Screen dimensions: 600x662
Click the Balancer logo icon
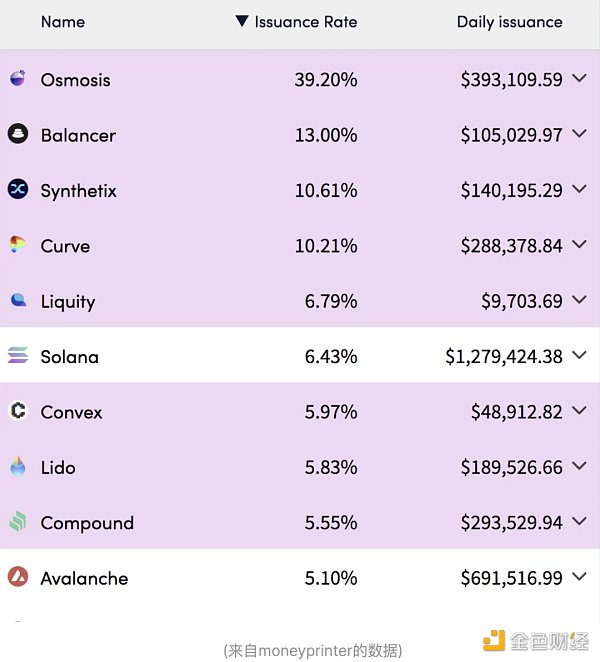18,134
